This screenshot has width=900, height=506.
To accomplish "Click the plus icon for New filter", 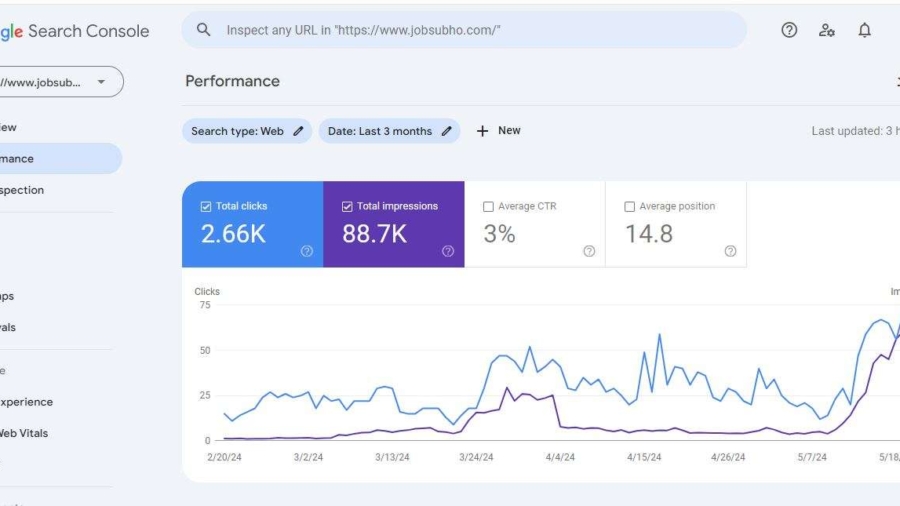I will (x=482, y=131).
